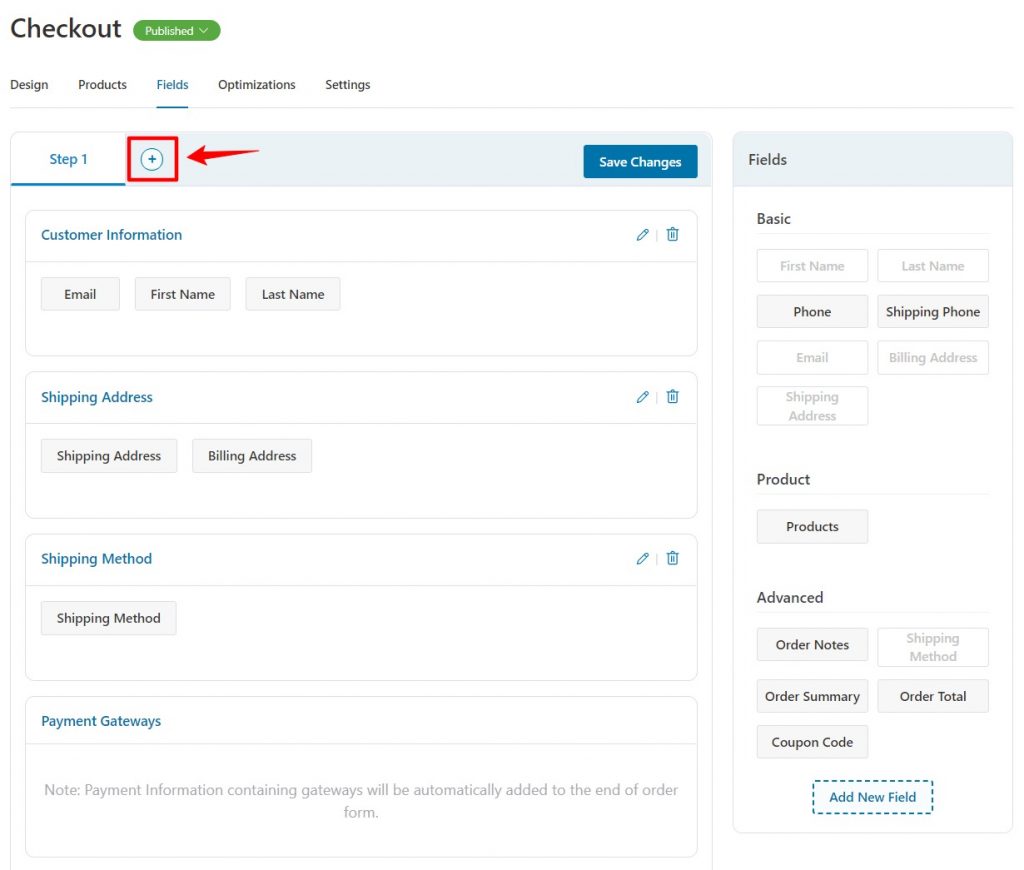Click the Email field in Customer Information

tap(80, 294)
